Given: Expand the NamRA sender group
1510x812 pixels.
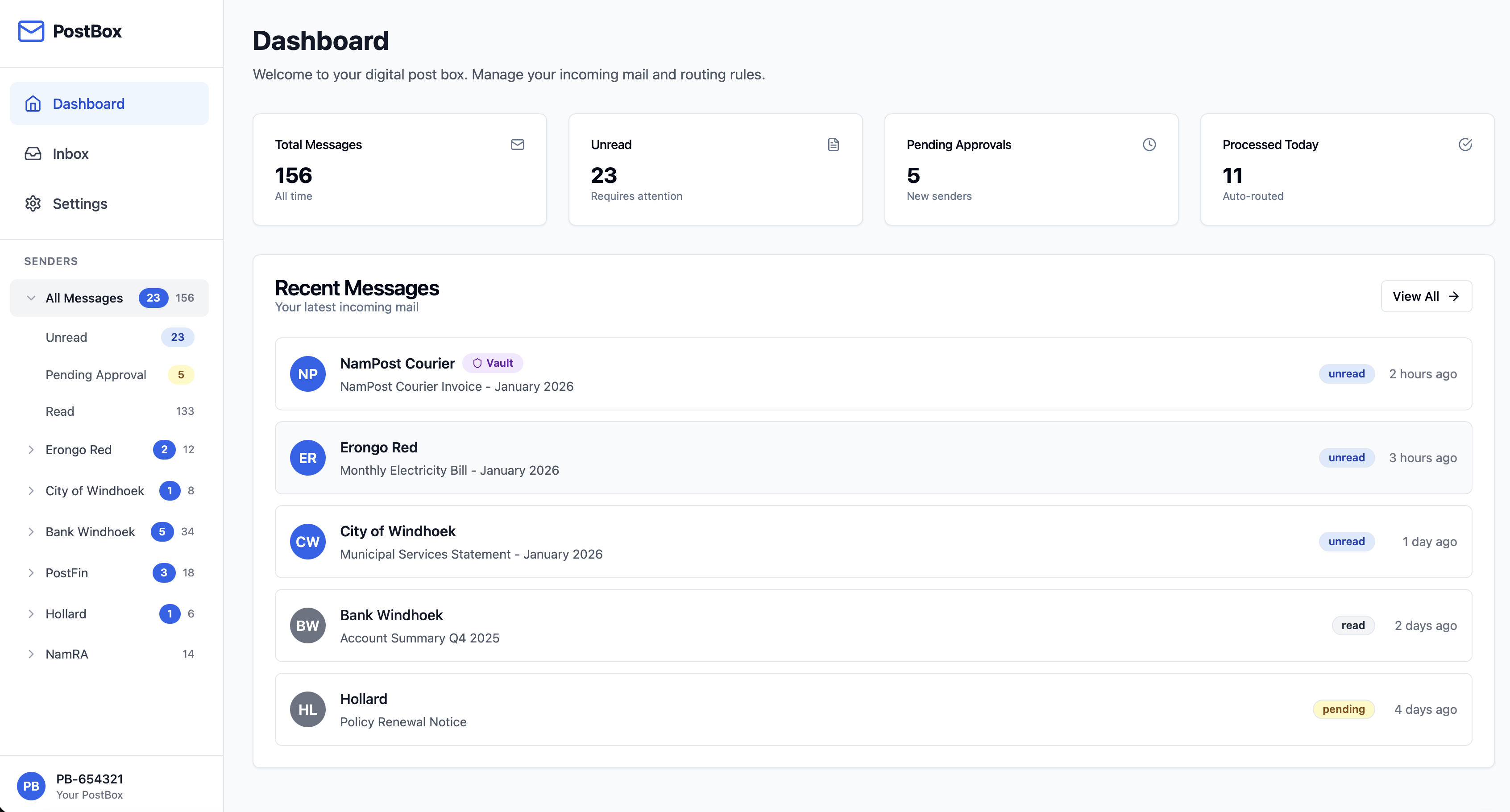Looking at the screenshot, I should [31, 654].
